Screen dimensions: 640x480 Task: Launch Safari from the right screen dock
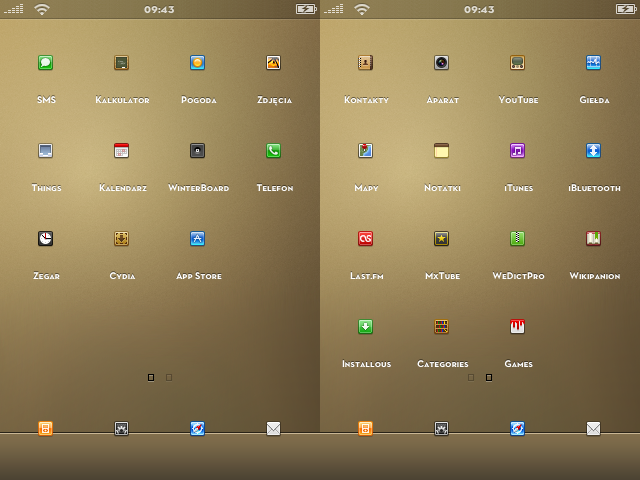tap(518, 429)
